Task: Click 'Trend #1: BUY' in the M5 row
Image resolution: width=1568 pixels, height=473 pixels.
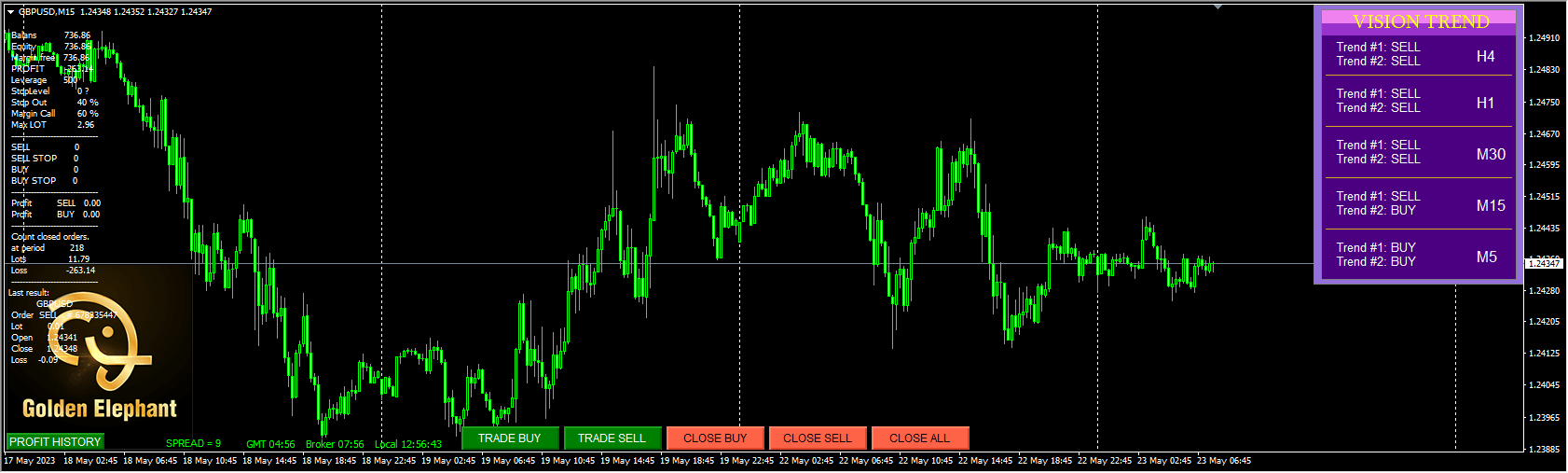Action: click(1376, 247)
